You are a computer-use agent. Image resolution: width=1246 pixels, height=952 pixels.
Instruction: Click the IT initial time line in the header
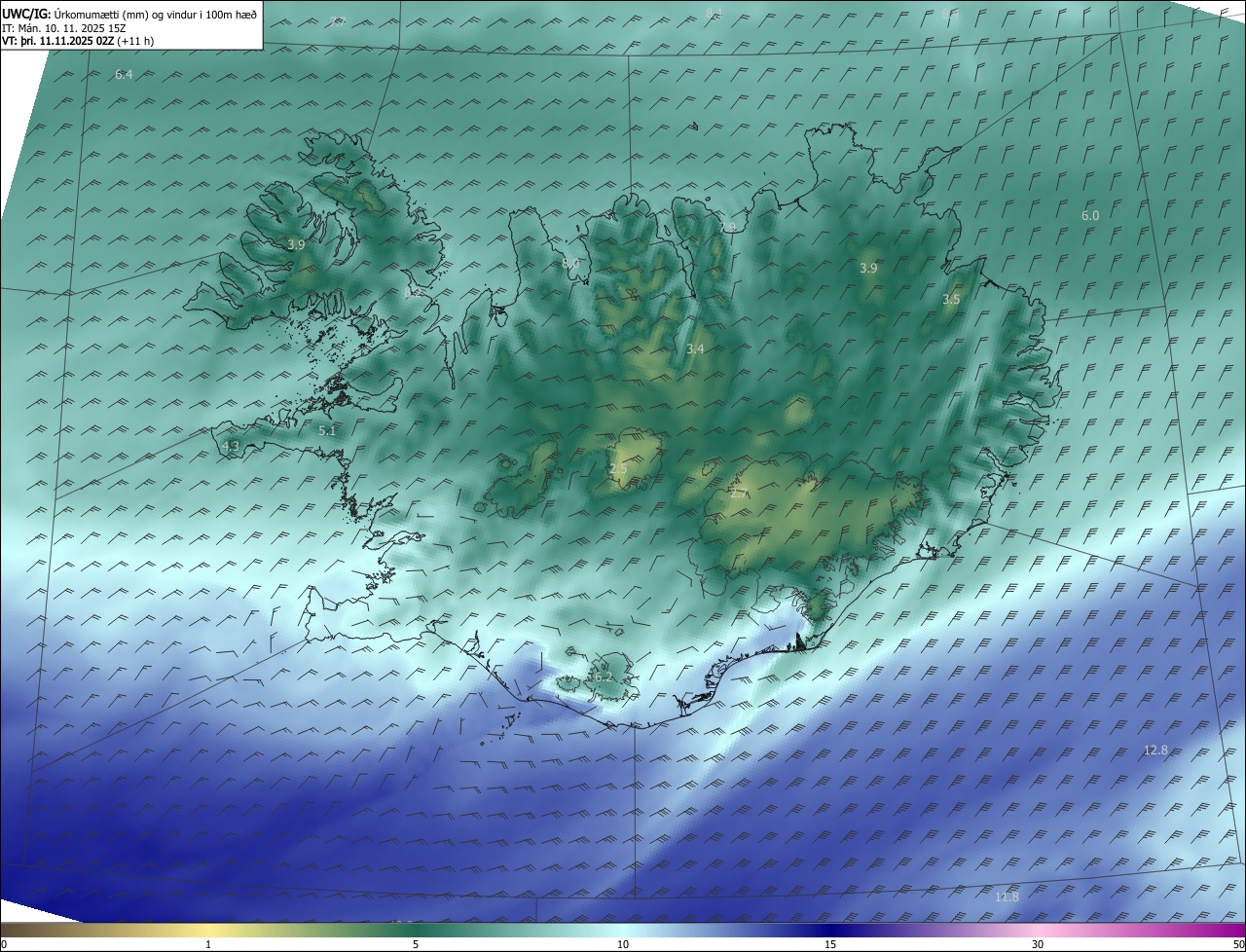tap(75, 28)
